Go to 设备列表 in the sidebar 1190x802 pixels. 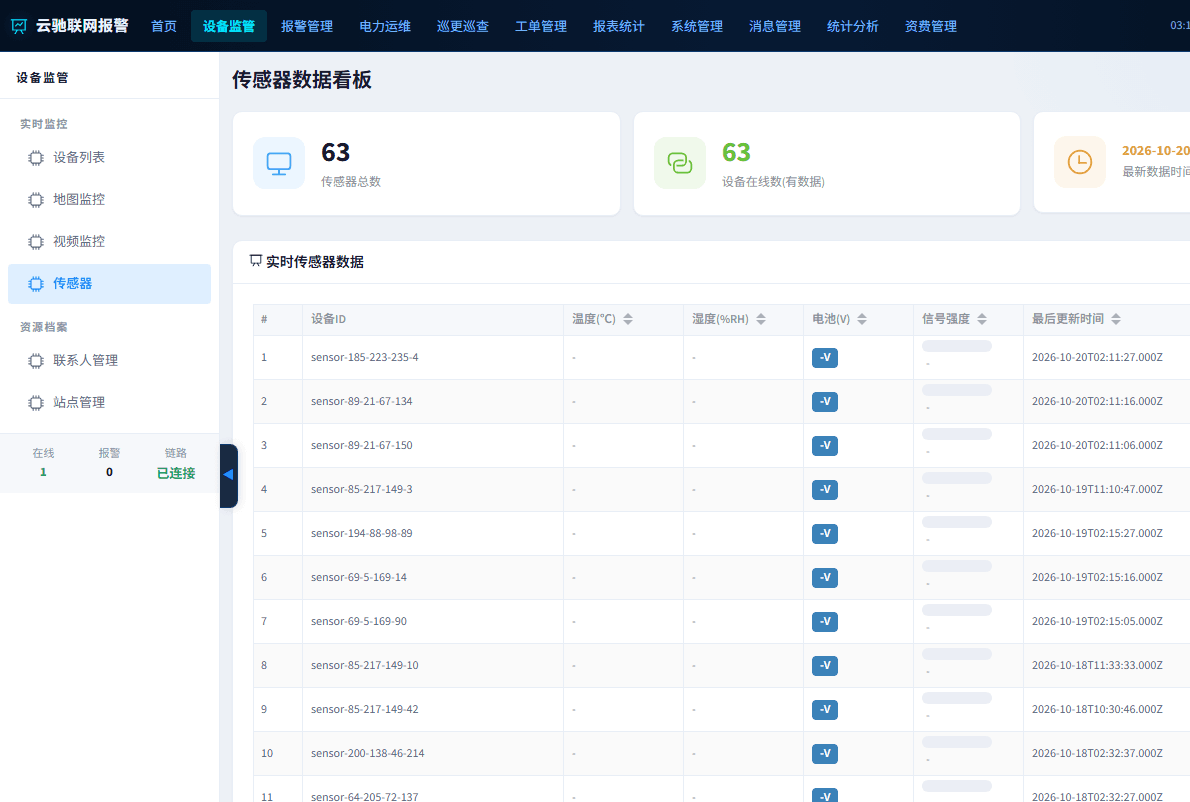point(109,158)
